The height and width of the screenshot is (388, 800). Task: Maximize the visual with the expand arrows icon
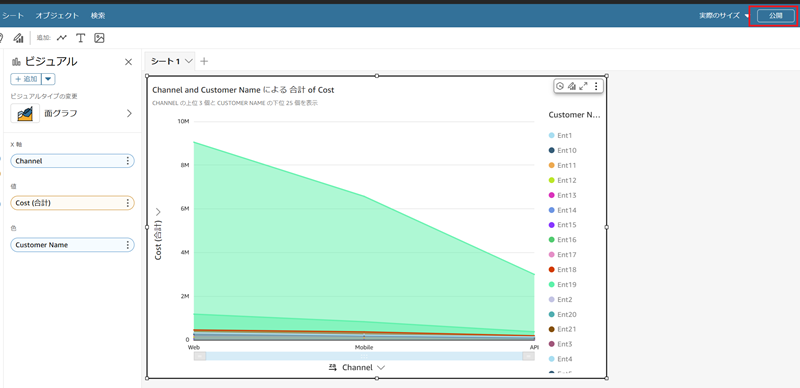click(584, 86)
